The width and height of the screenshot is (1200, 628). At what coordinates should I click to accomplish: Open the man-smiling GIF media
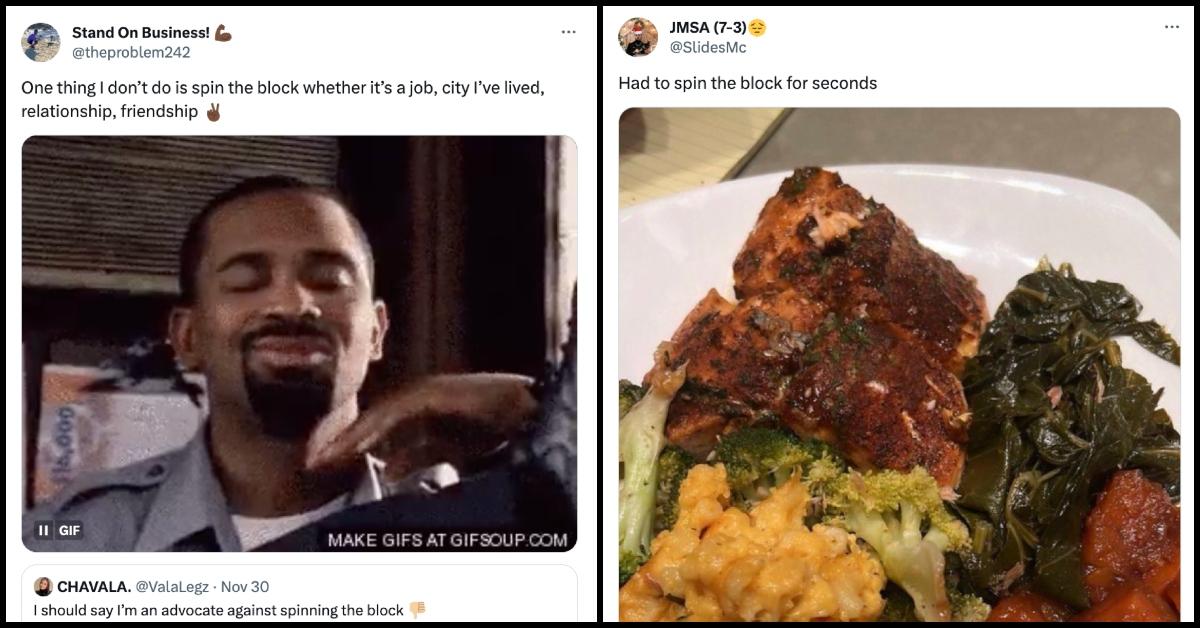pos(299,344)
